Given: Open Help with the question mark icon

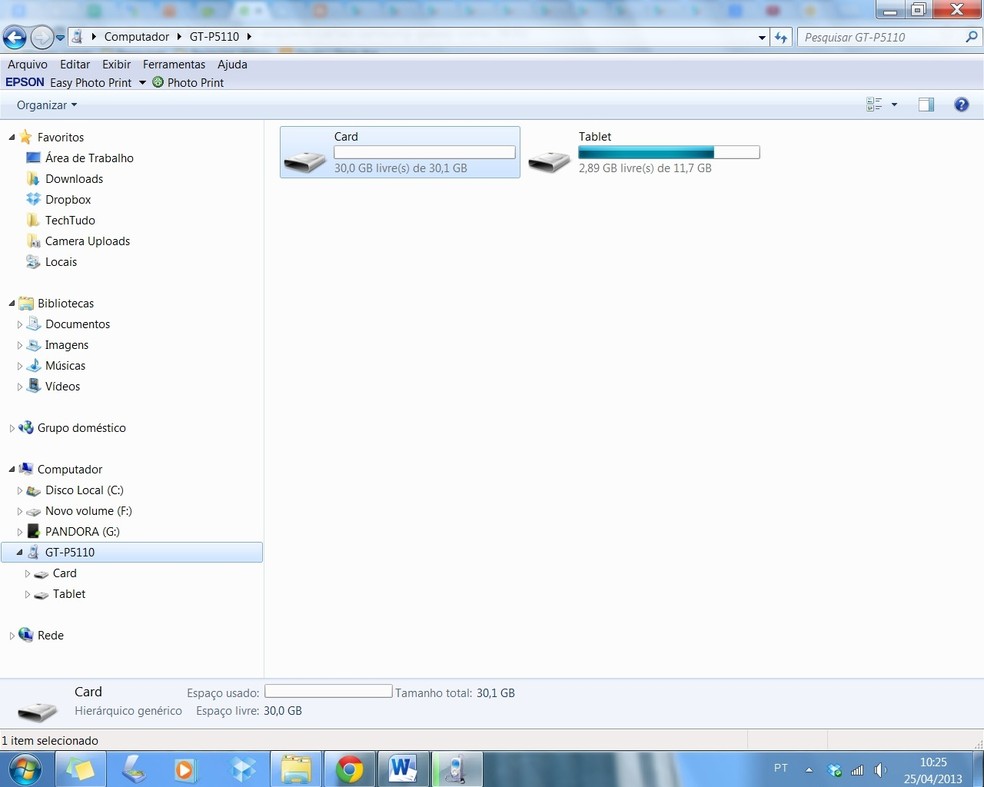Looking at the screenshot, I should (x=961, y=105).
